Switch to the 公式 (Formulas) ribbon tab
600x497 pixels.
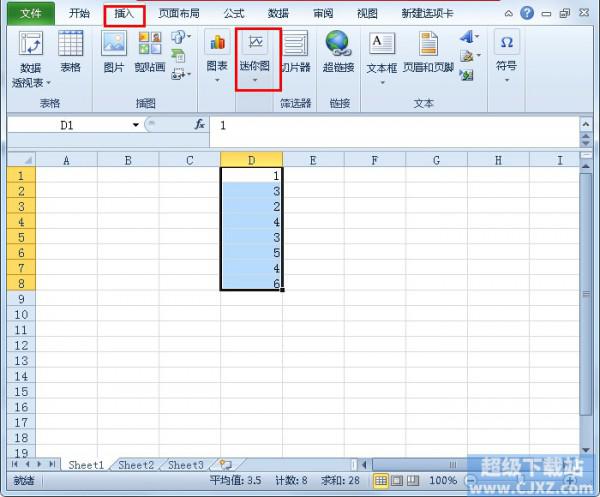[x=233, y=14]
